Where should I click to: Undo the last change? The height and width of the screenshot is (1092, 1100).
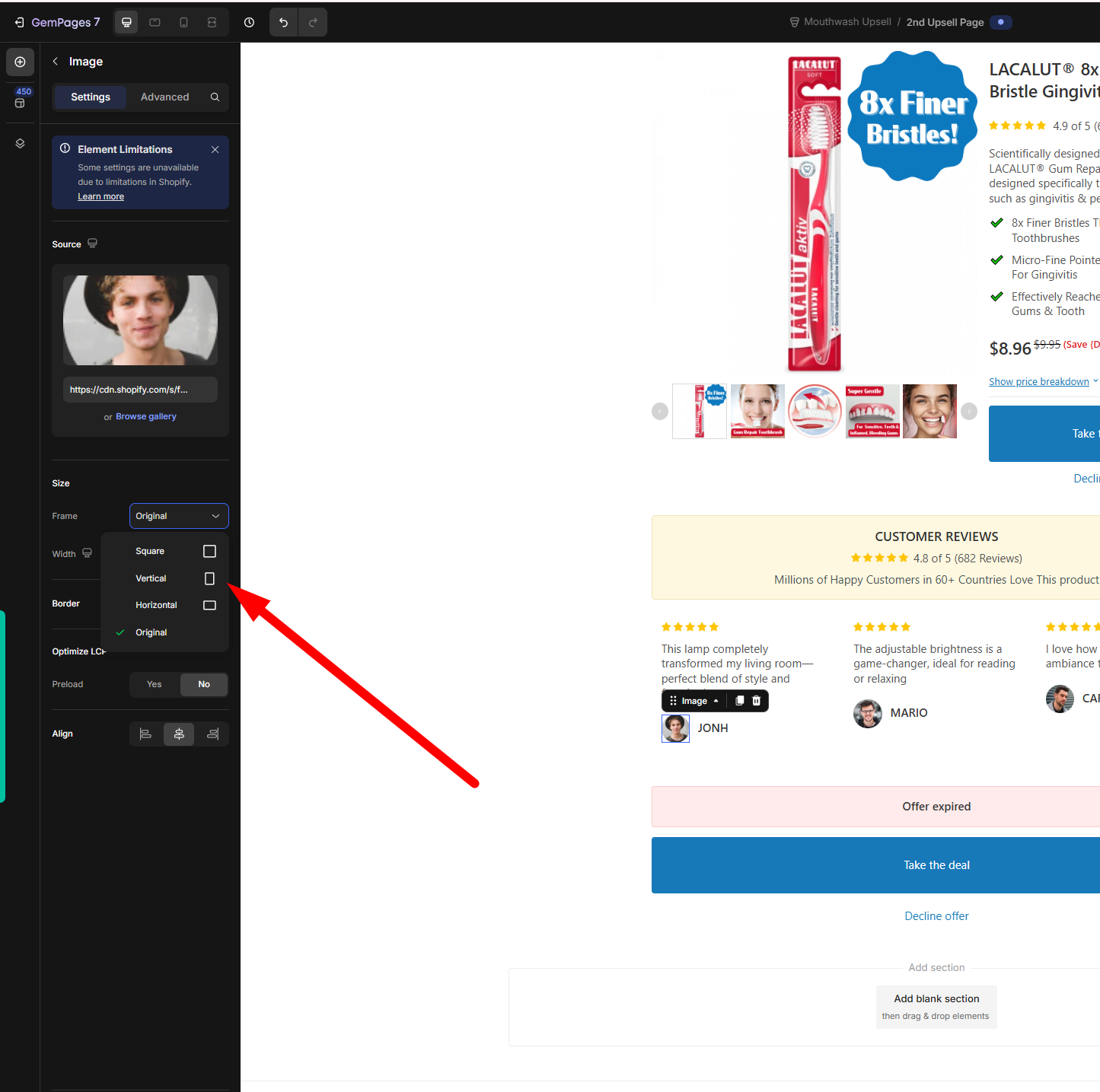tap(283, 23)
